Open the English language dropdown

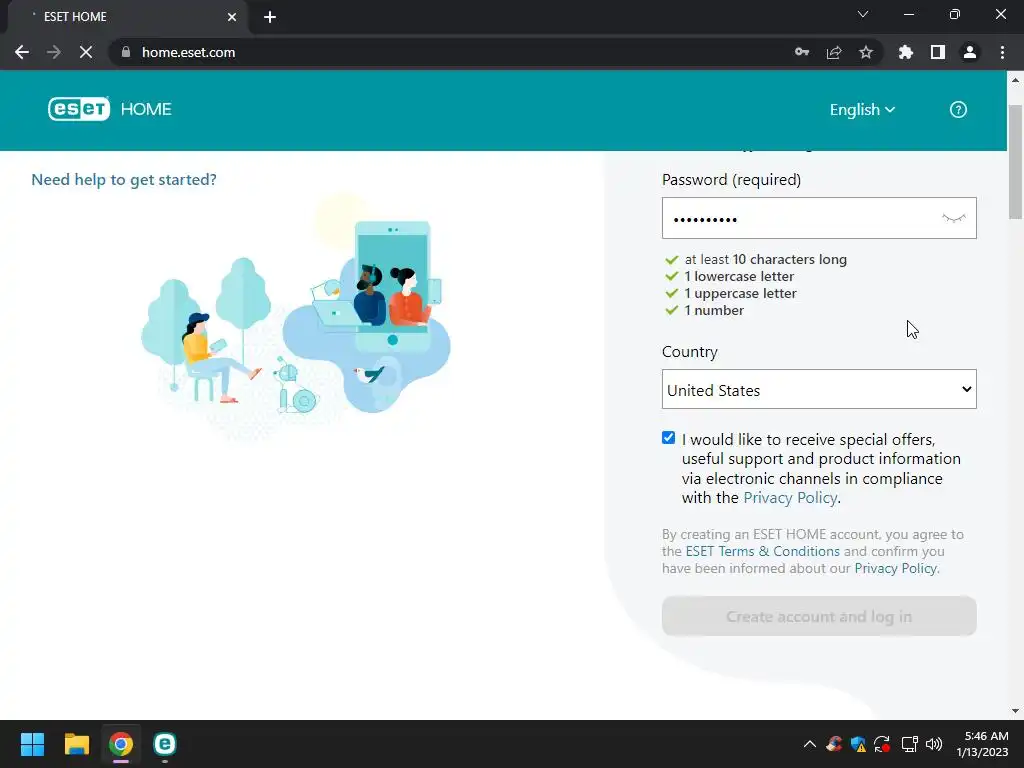click(862, 110)
